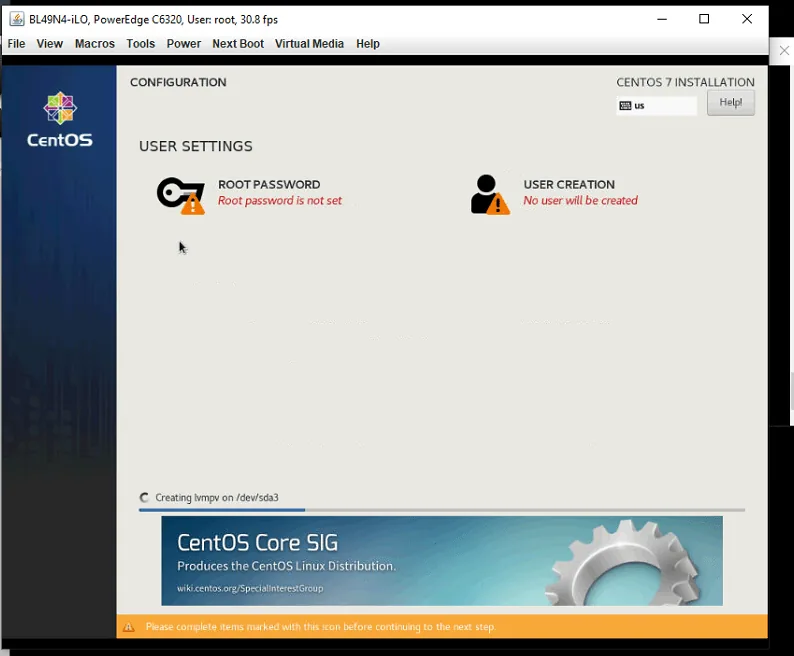Image resolution: width=794 pixels, height=656 pixels.
Task: Click the CentOS Core SIG banner
Action: (442, 561)
